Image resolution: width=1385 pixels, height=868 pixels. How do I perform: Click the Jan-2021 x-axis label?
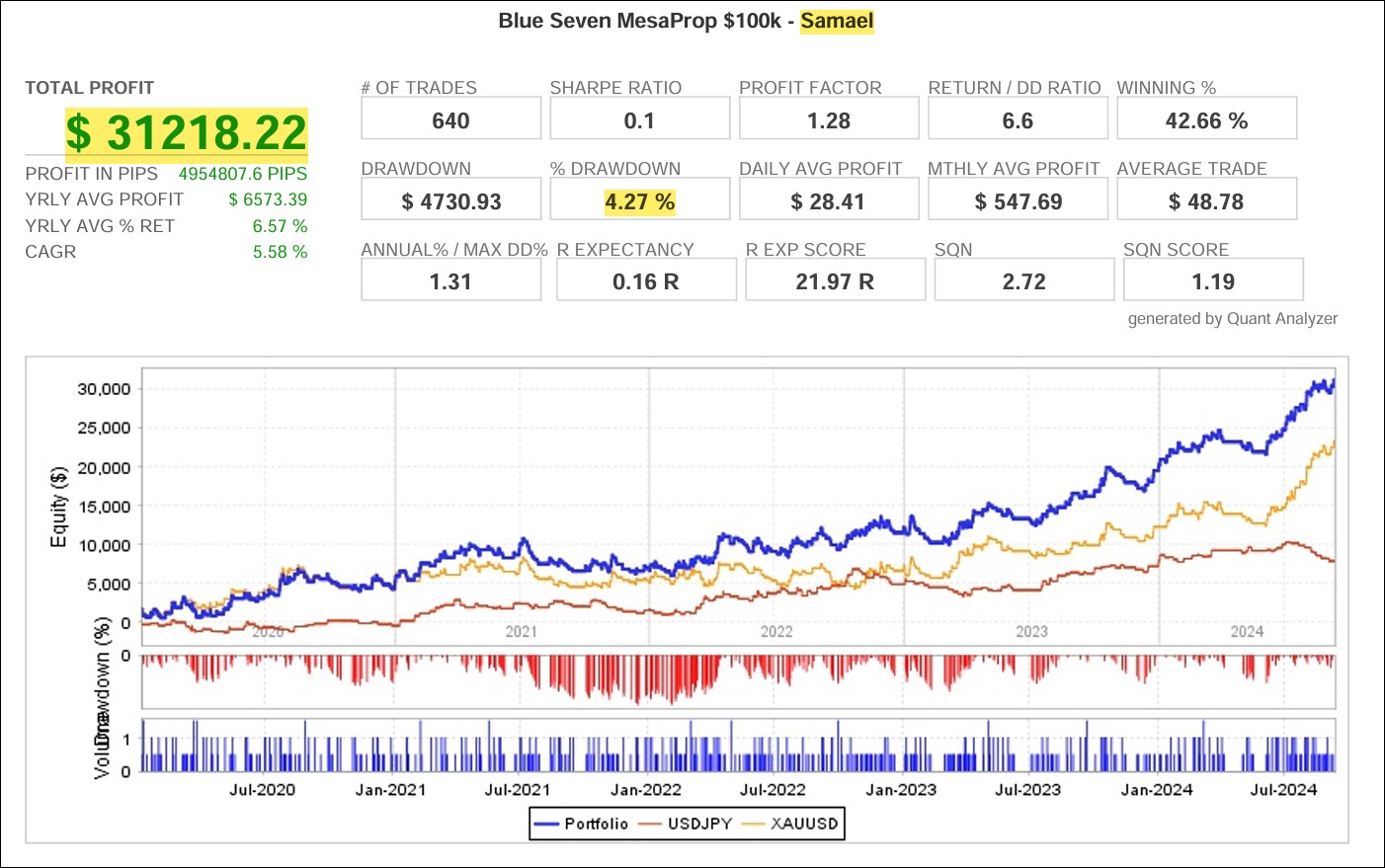(390, 790)
